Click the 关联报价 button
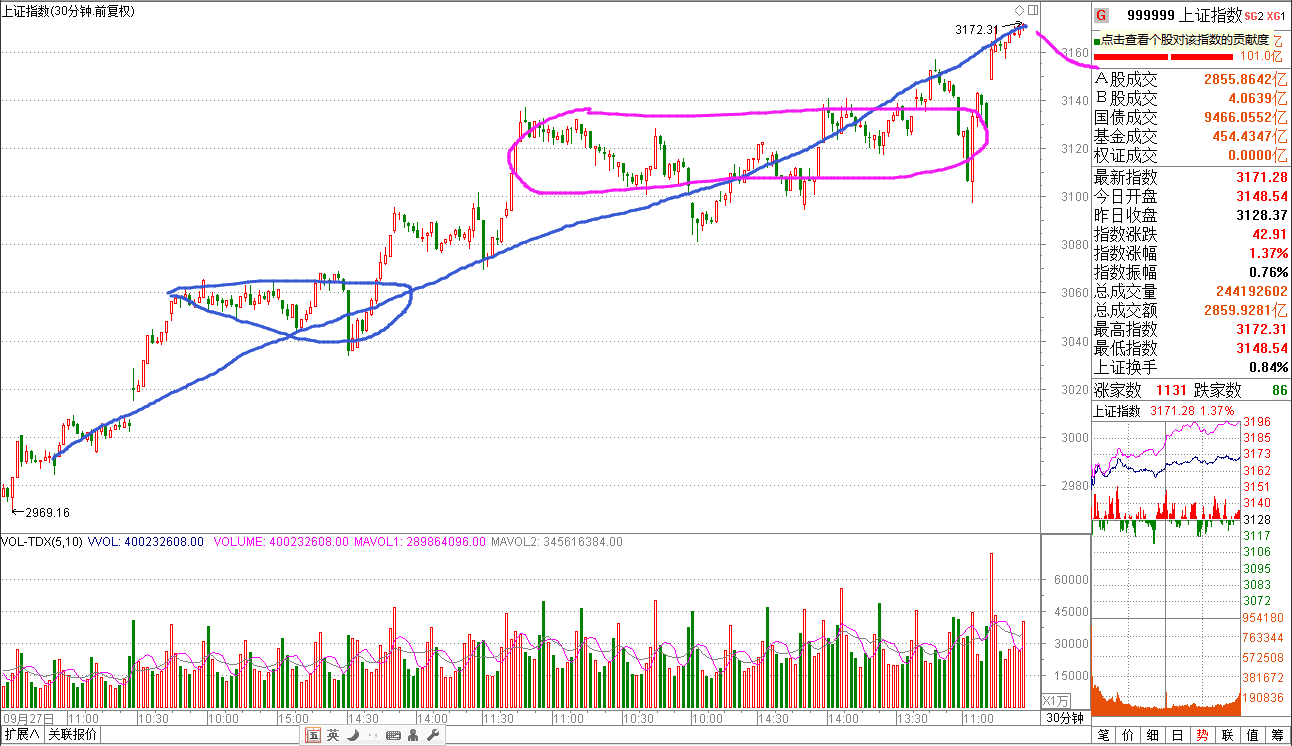 coord(72,736)
